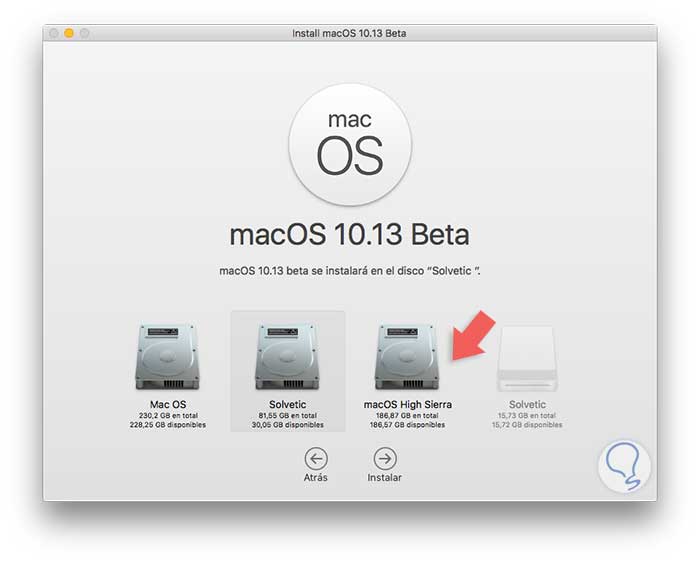Click the right arrow circle above Instalar
Image resolution: width=700 pixels, height=563 pixels.
tap(384, 458)
